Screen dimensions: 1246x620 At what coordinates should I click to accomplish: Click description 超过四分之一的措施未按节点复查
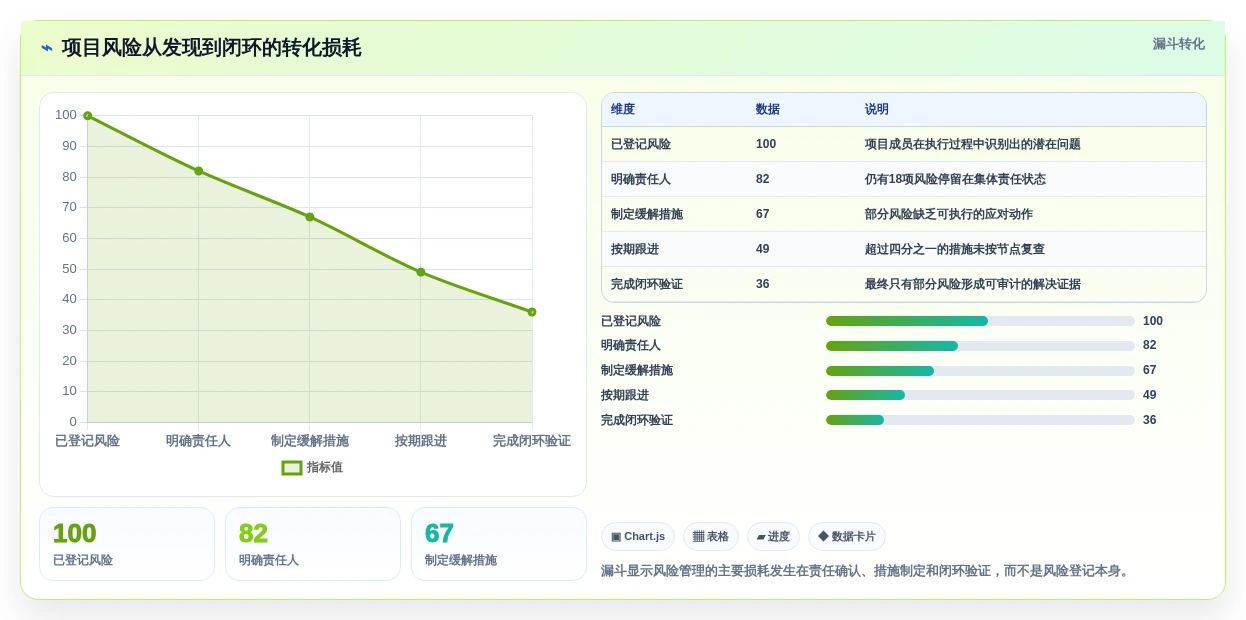tap(955, 250)
